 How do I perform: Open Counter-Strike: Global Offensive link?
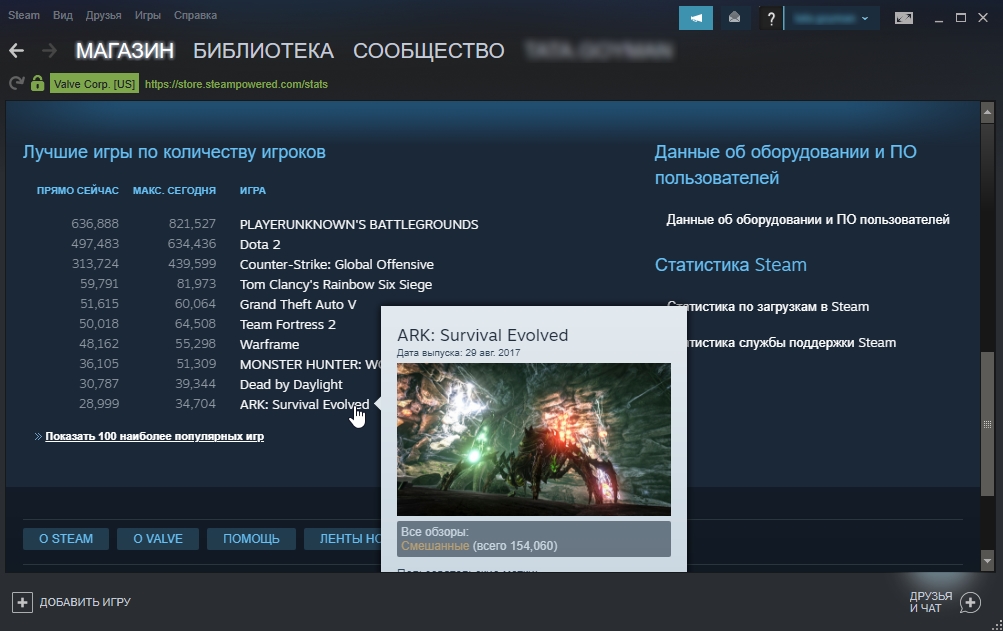[x=336, y=264]
